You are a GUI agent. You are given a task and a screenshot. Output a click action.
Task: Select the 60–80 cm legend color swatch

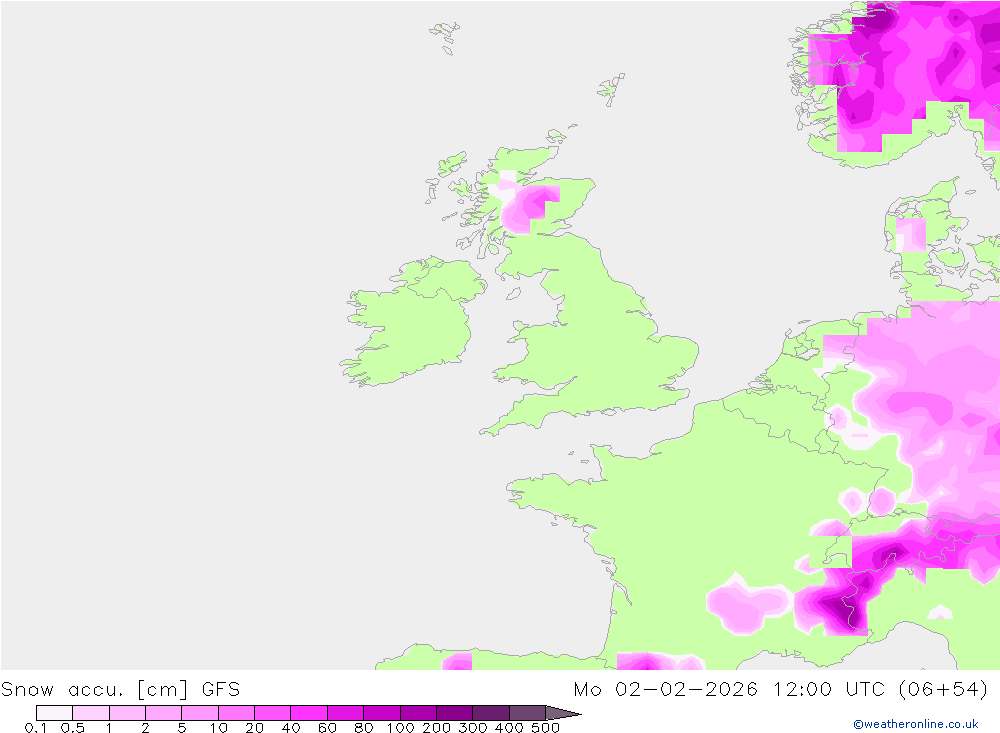click(345, 713)
